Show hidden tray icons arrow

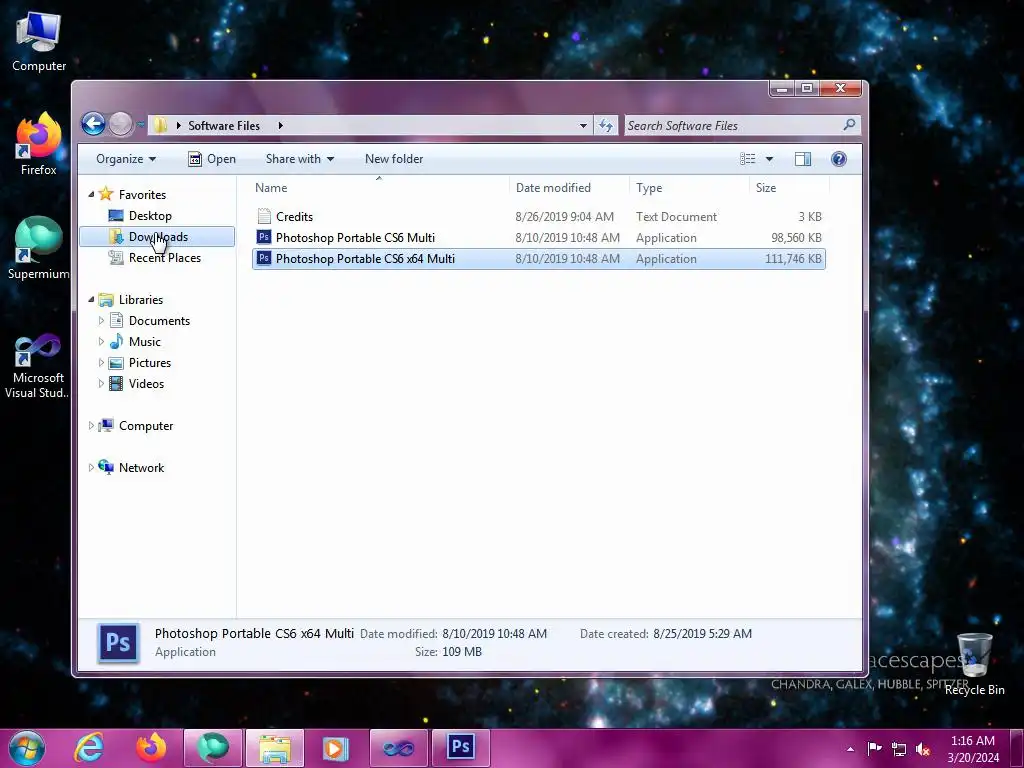[x=850, y=749]
